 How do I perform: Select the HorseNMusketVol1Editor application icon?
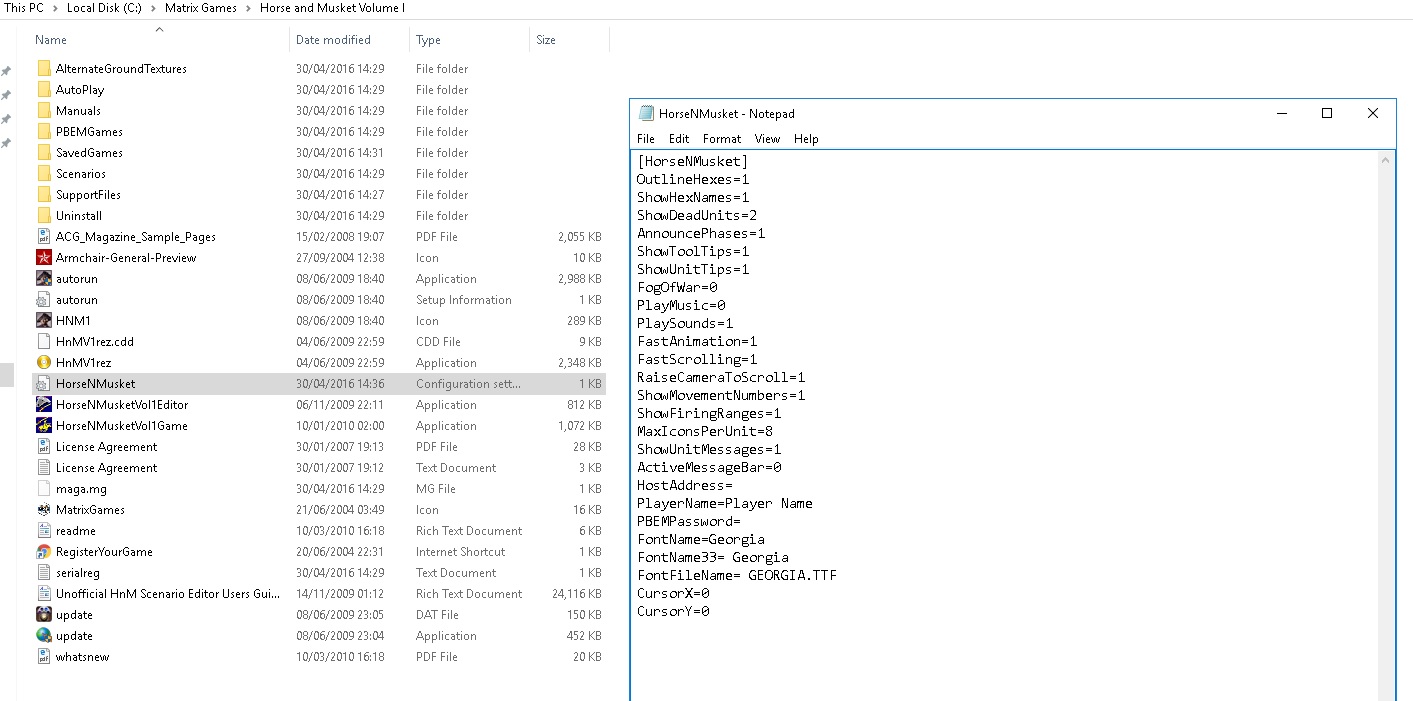pyautogui.click(x=44, y=405)
